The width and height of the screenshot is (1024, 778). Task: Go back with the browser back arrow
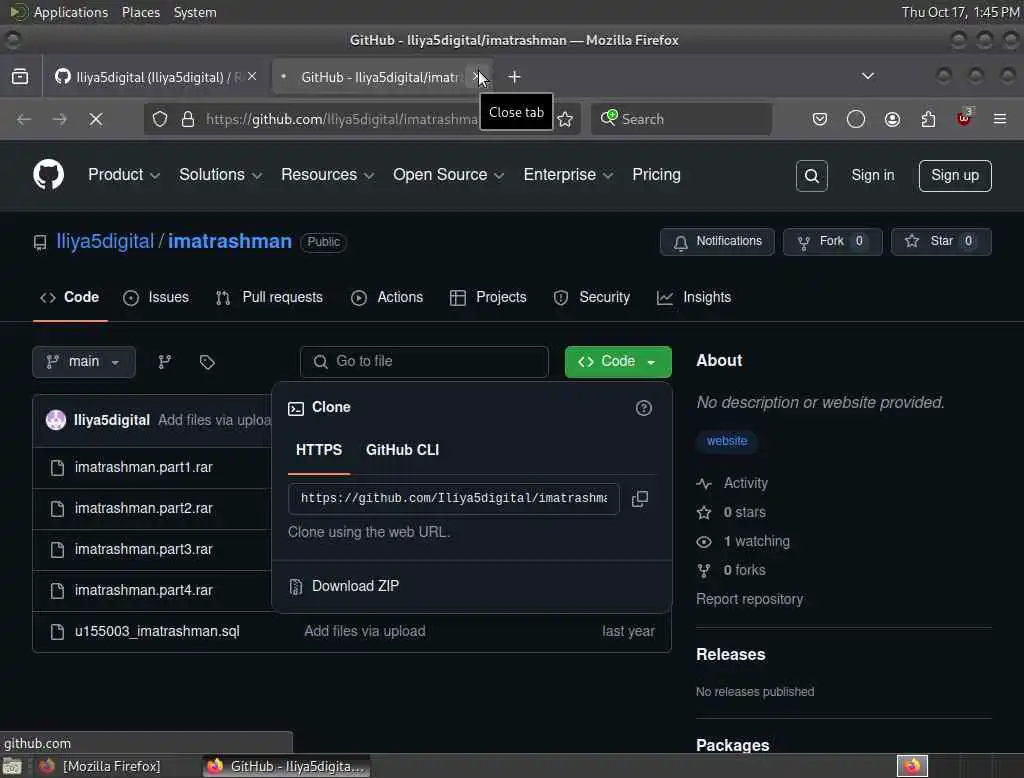[x=24, y=119]
